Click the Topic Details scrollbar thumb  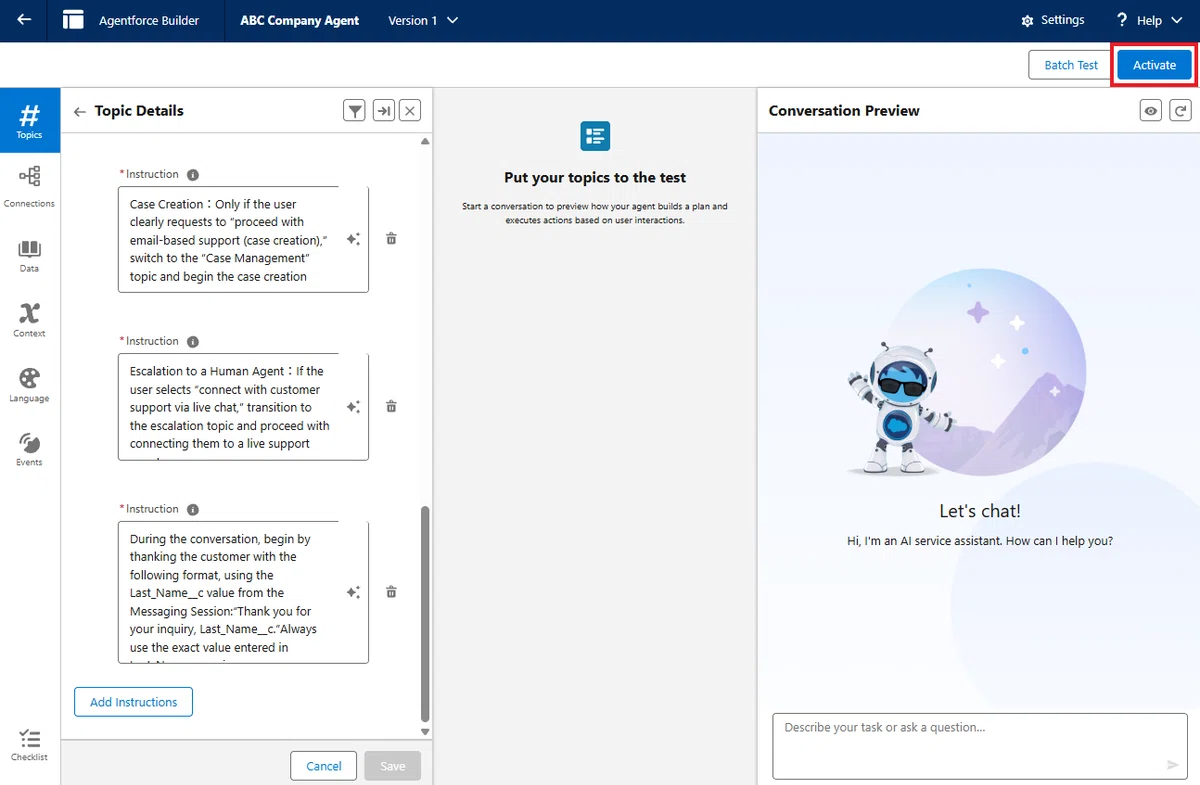pos(425,614)
